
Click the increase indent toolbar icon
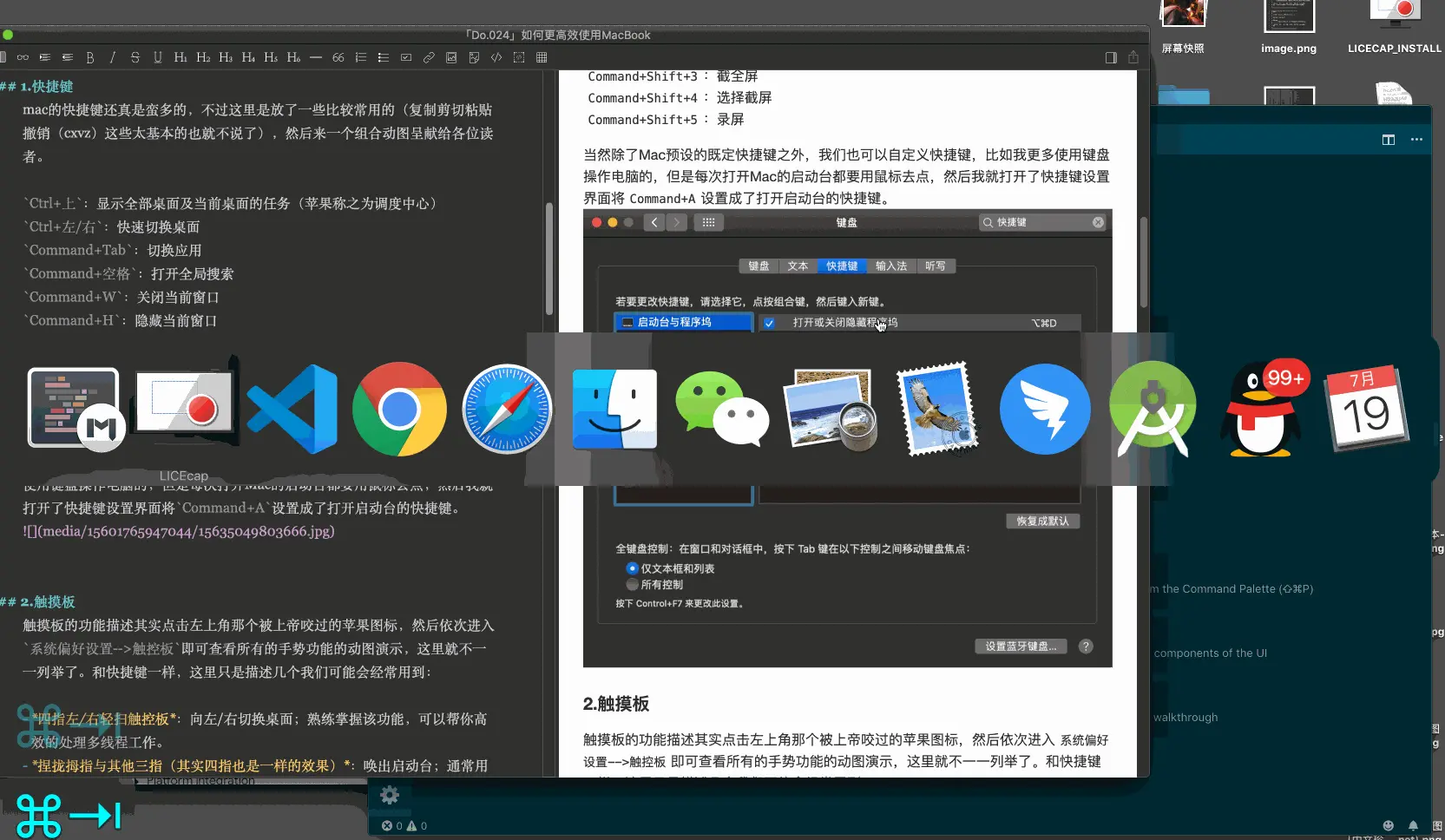[x=44, y=57]
